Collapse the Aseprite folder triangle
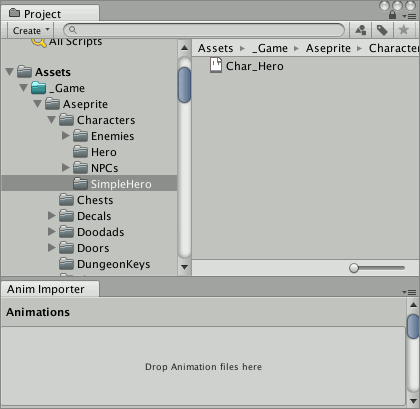 37,104
